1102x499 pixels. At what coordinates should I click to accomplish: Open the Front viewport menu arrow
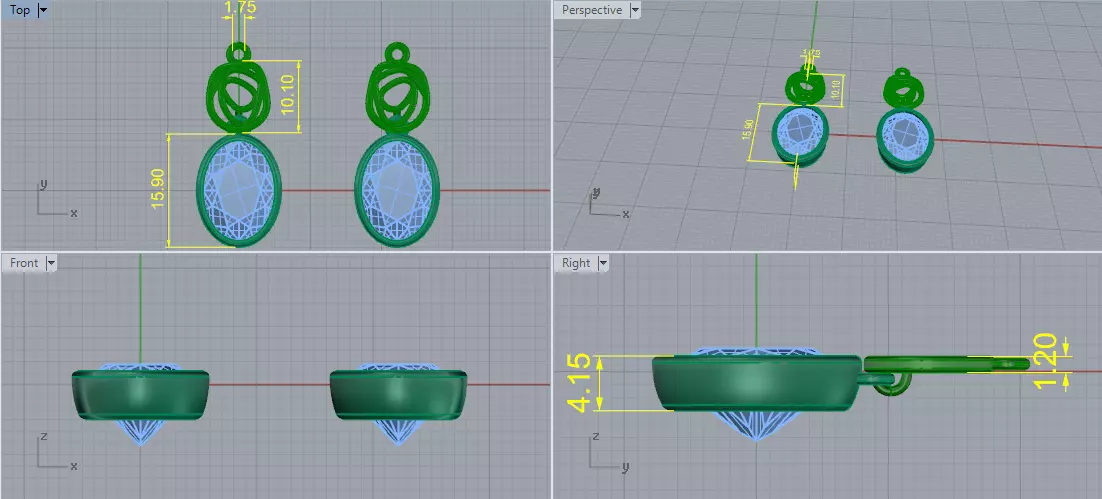tap(51, 263)
